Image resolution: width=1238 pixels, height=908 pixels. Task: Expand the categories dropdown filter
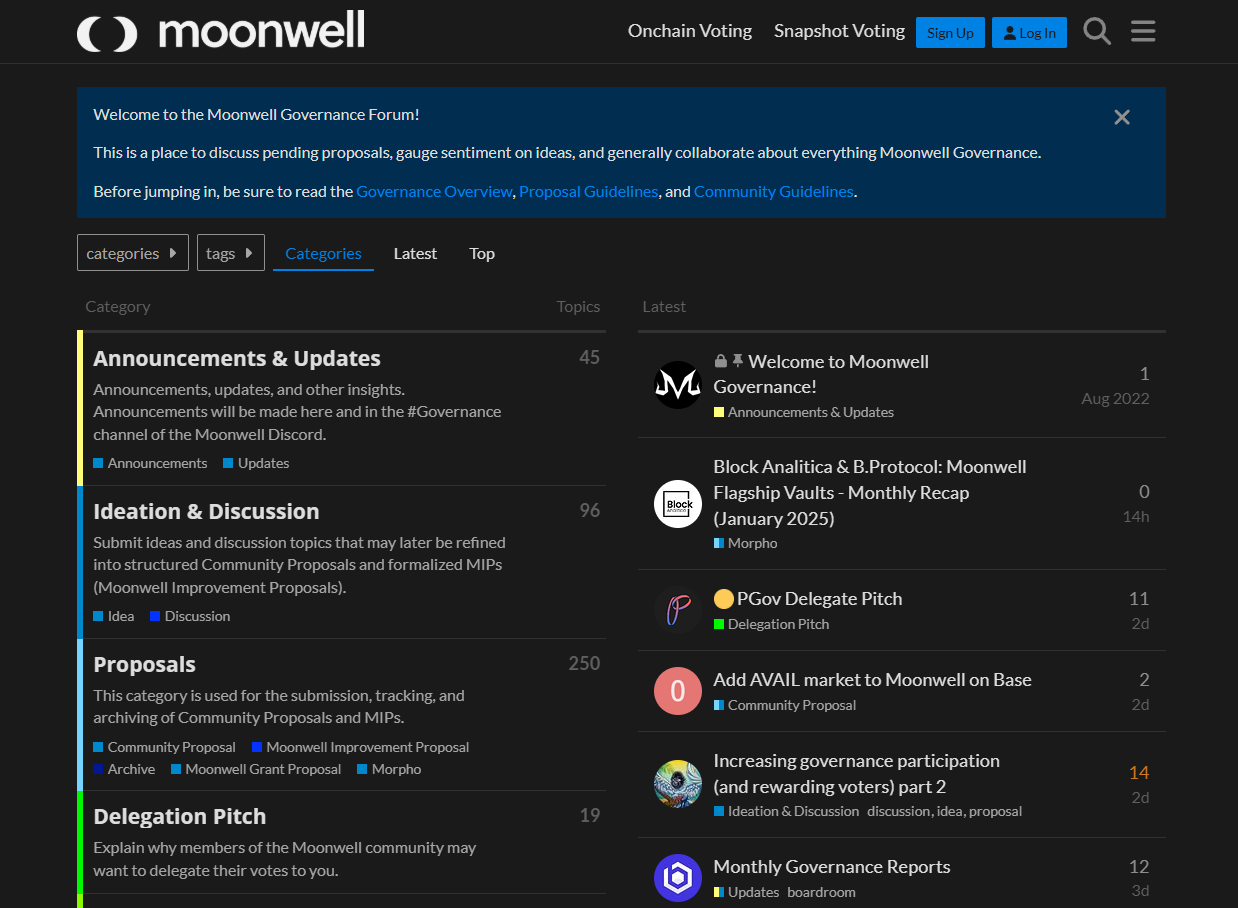click(133, 253)
